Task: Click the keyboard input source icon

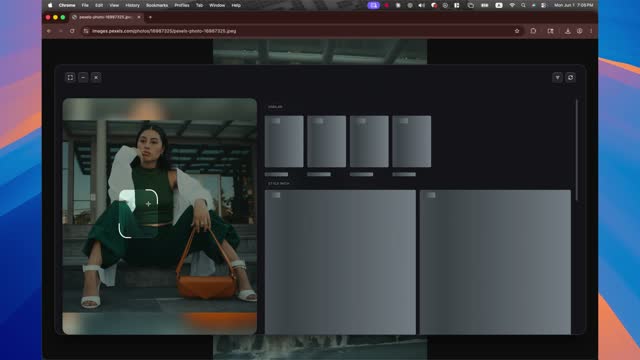Action: [499, 5]
